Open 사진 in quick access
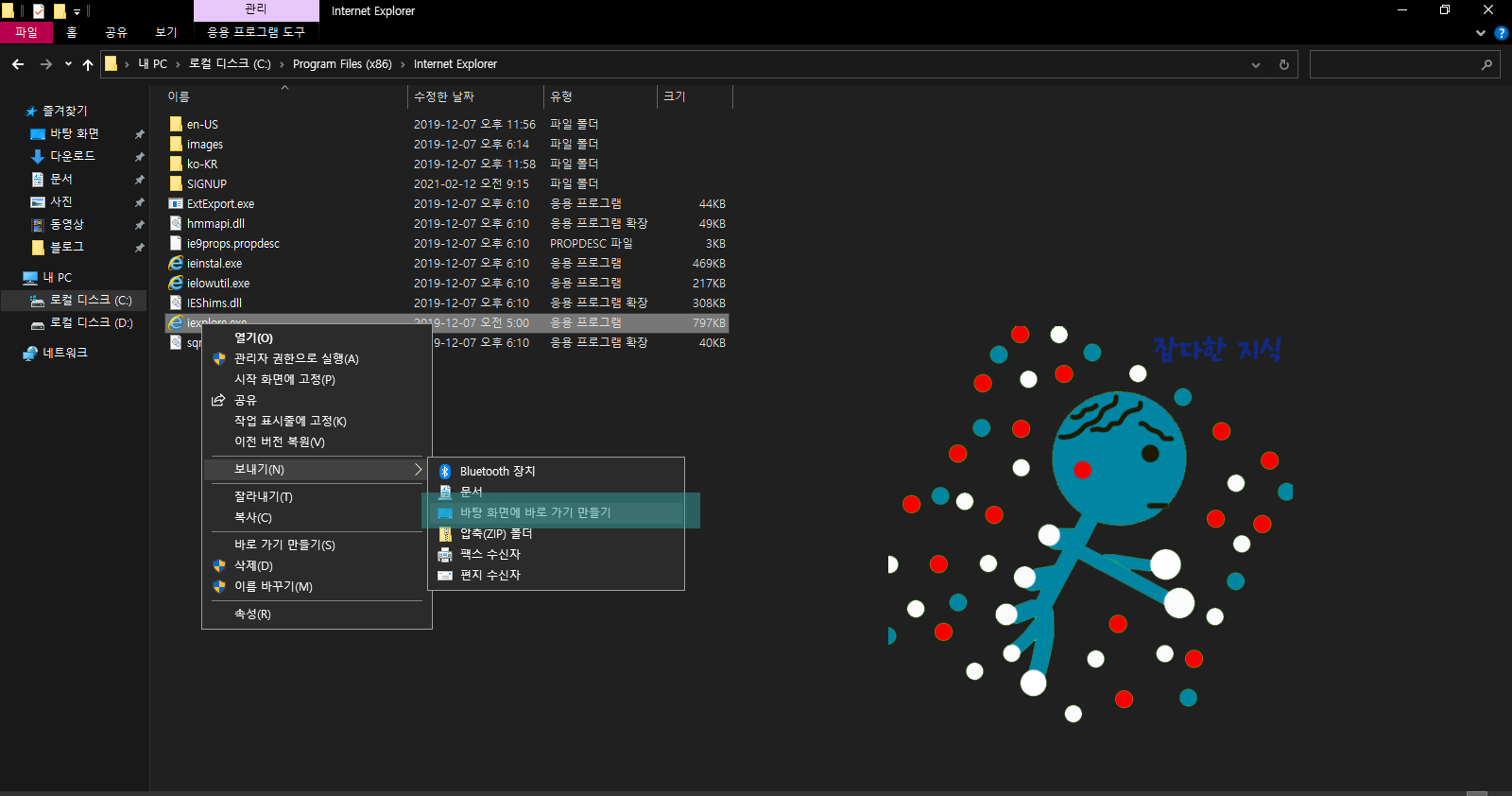Viewport: 1512px width, 796px height. (x=60, y=201)
